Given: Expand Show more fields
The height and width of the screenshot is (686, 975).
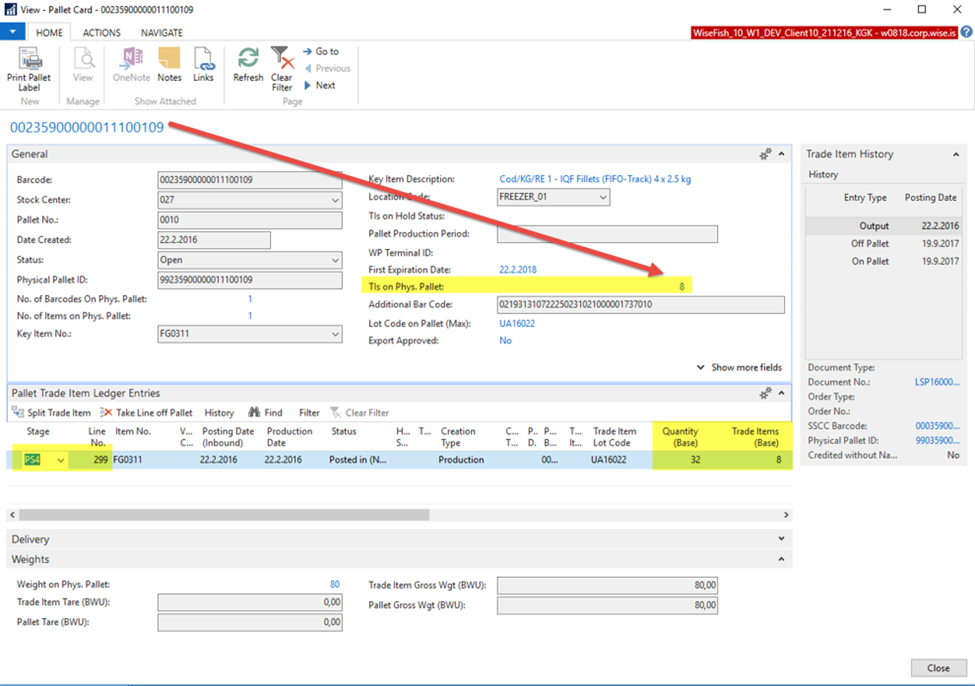Looking at the screenshot, I should (739, 367).
